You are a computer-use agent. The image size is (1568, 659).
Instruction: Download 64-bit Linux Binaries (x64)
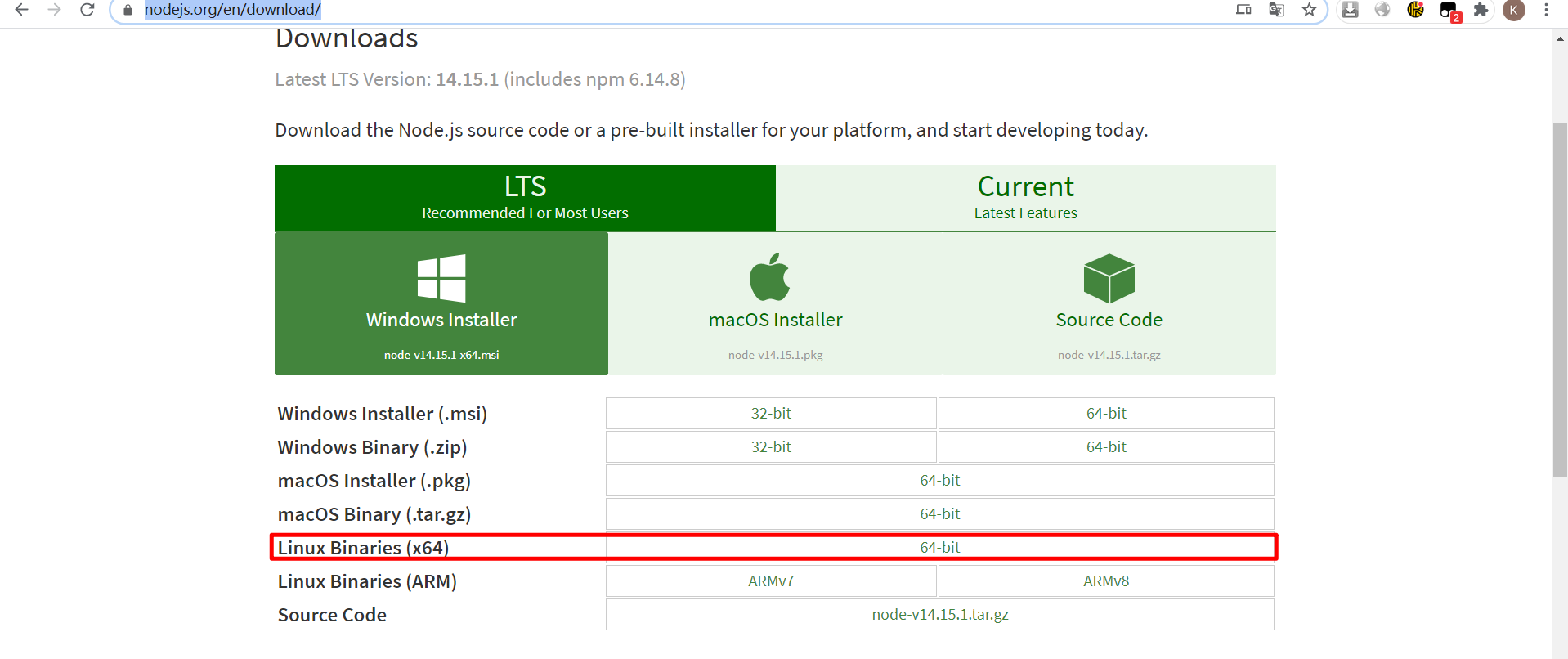[x=940, y=548]
